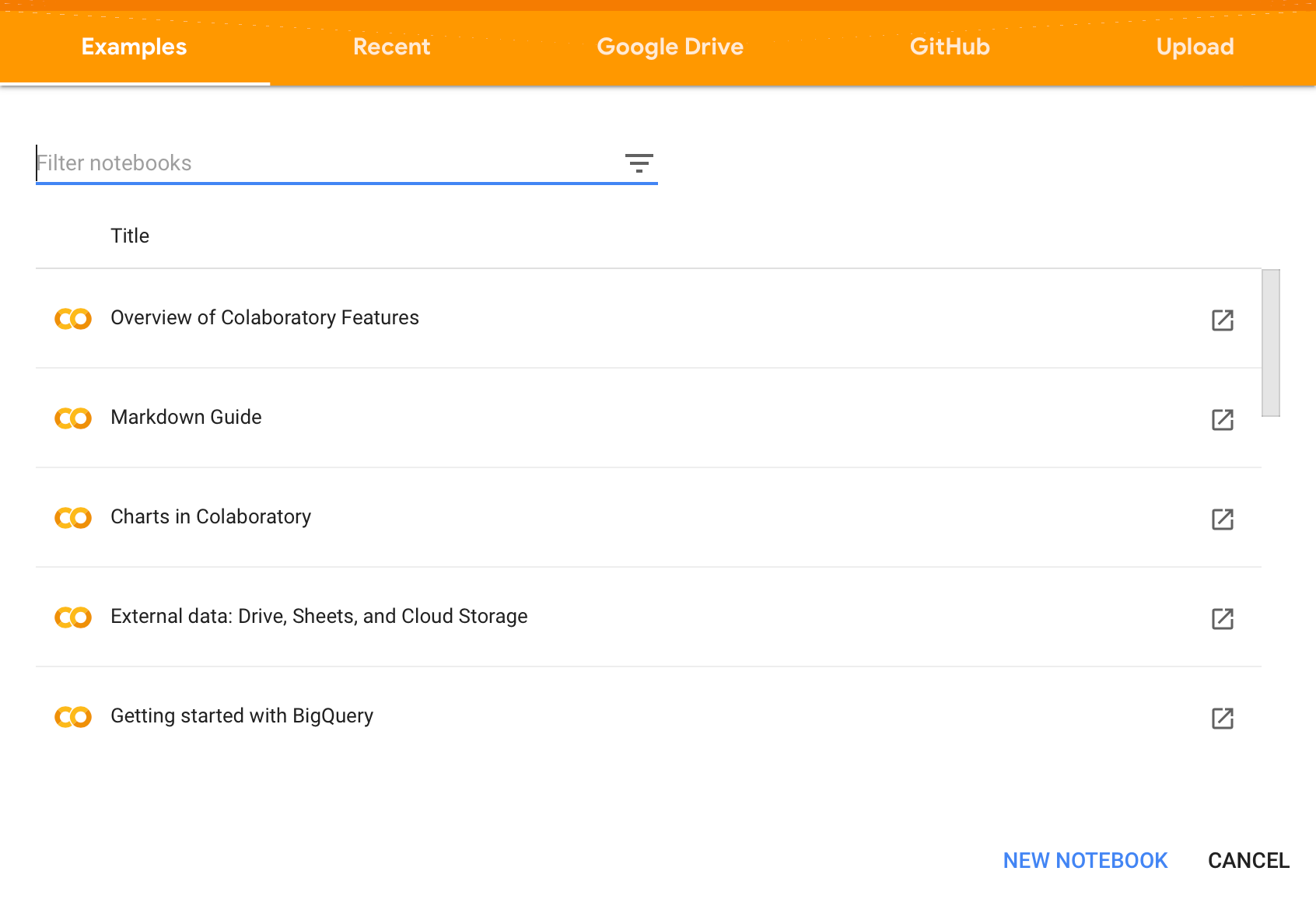Viewport: 1316px width, 899px height.
Task: Open Markdown Guide in new tab icon
Action: click(1222, 419)
